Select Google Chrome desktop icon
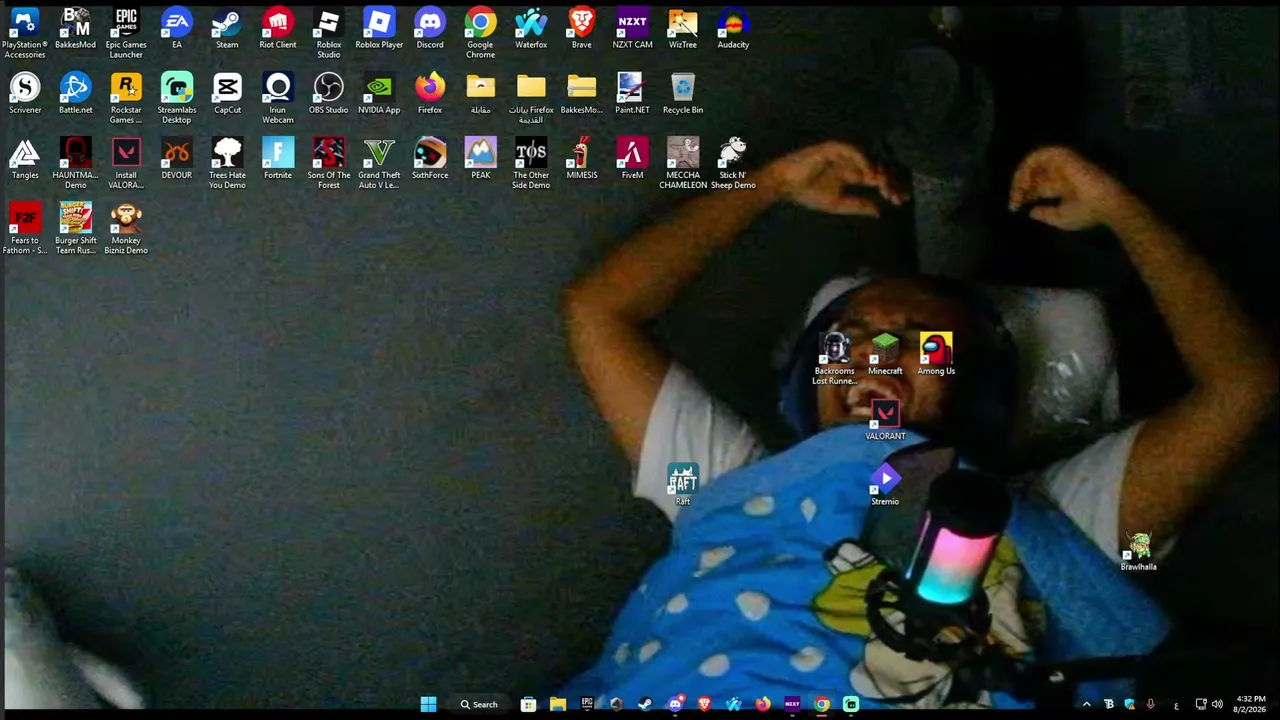 (480, 32)
